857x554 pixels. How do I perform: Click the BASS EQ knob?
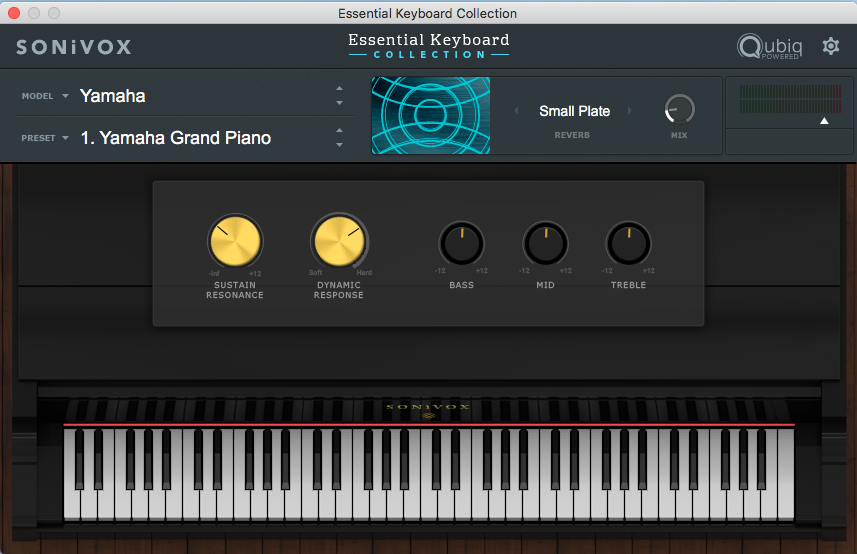tap(461, 244)
